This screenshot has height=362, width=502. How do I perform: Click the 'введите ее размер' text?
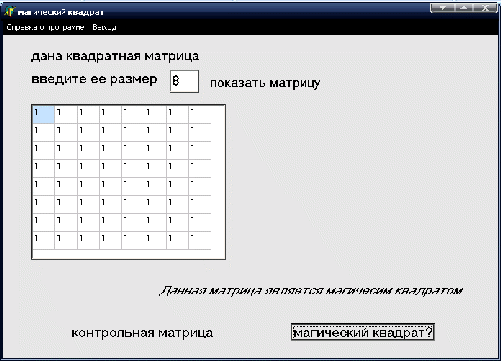click(x=94, y=80)
